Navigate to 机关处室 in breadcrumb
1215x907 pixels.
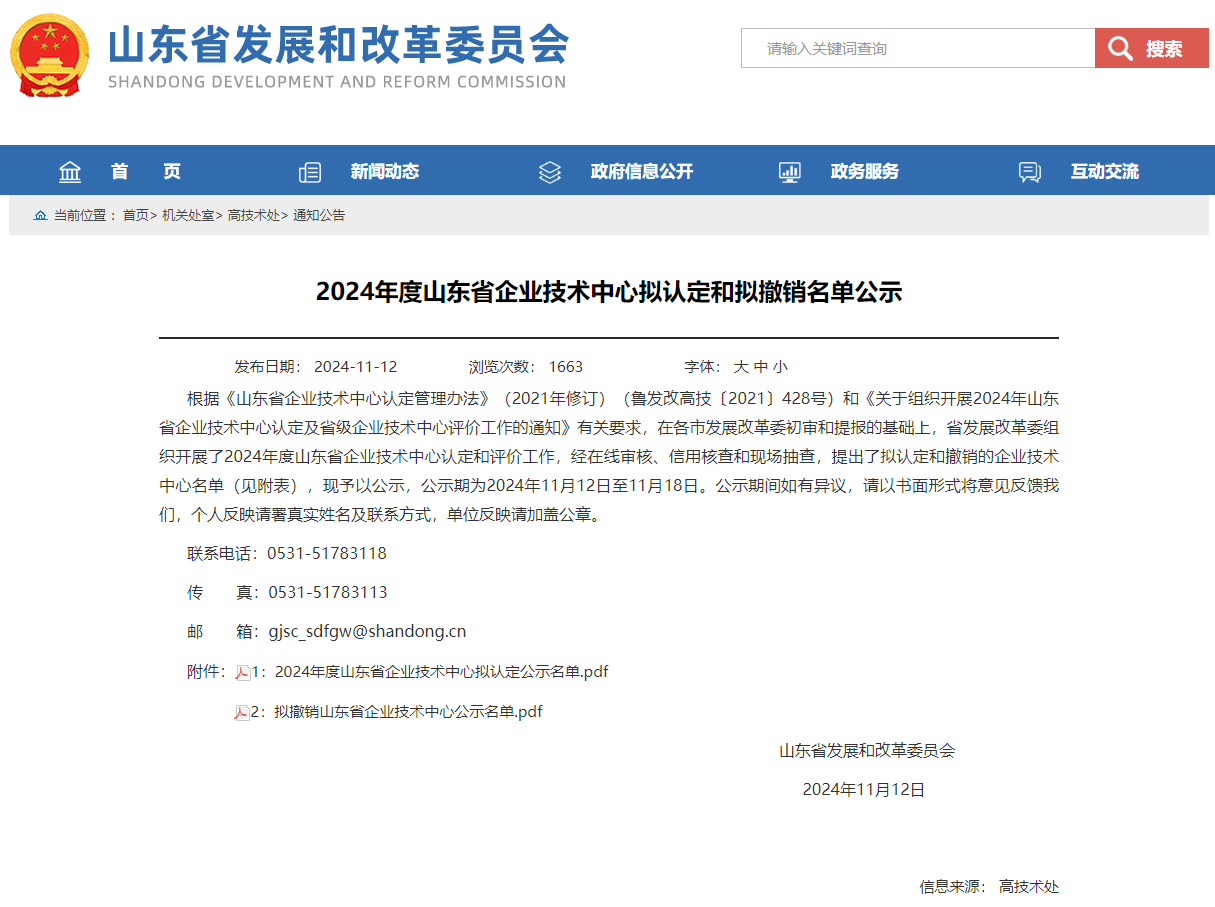(x=188, y=215)
